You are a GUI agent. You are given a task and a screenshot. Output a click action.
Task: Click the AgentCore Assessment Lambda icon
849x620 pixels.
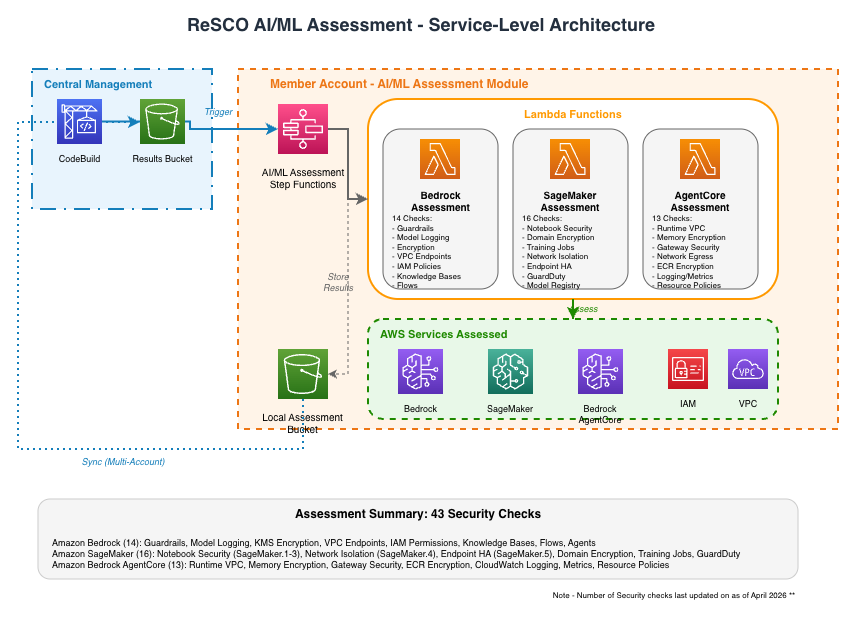(700, 159)
